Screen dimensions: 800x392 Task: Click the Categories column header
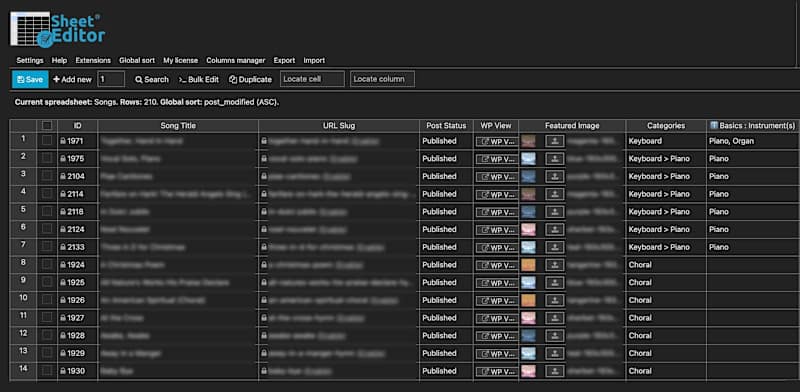point(666,126)
